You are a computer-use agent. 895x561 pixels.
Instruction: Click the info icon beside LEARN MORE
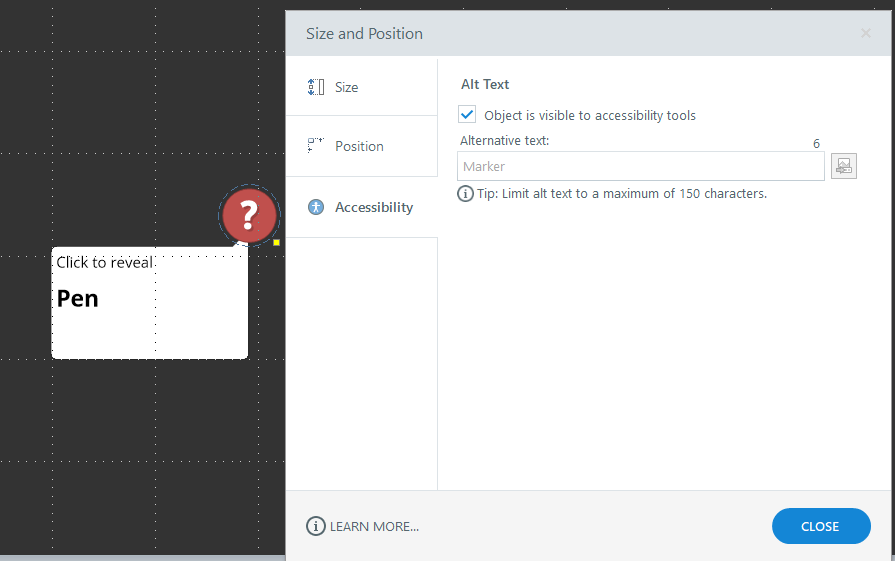[316, 526]
